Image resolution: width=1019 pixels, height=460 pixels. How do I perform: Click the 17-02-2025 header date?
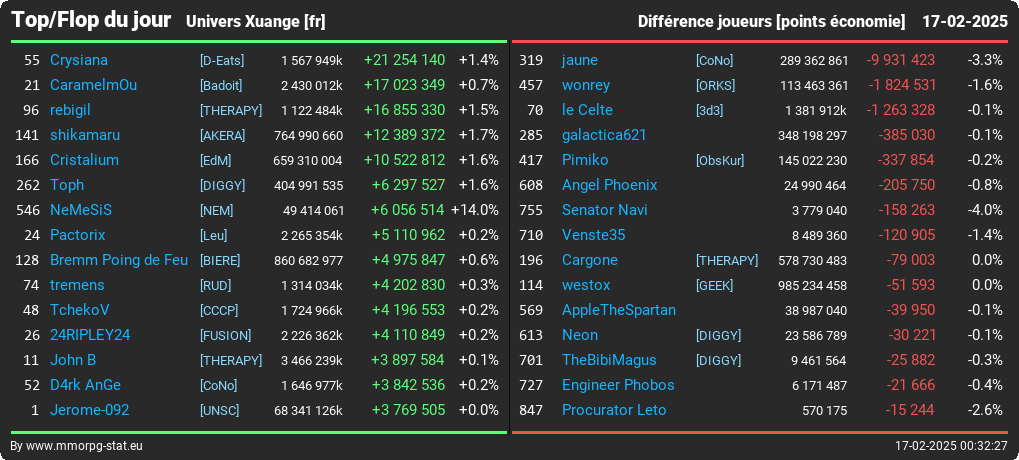click(965, 21)
